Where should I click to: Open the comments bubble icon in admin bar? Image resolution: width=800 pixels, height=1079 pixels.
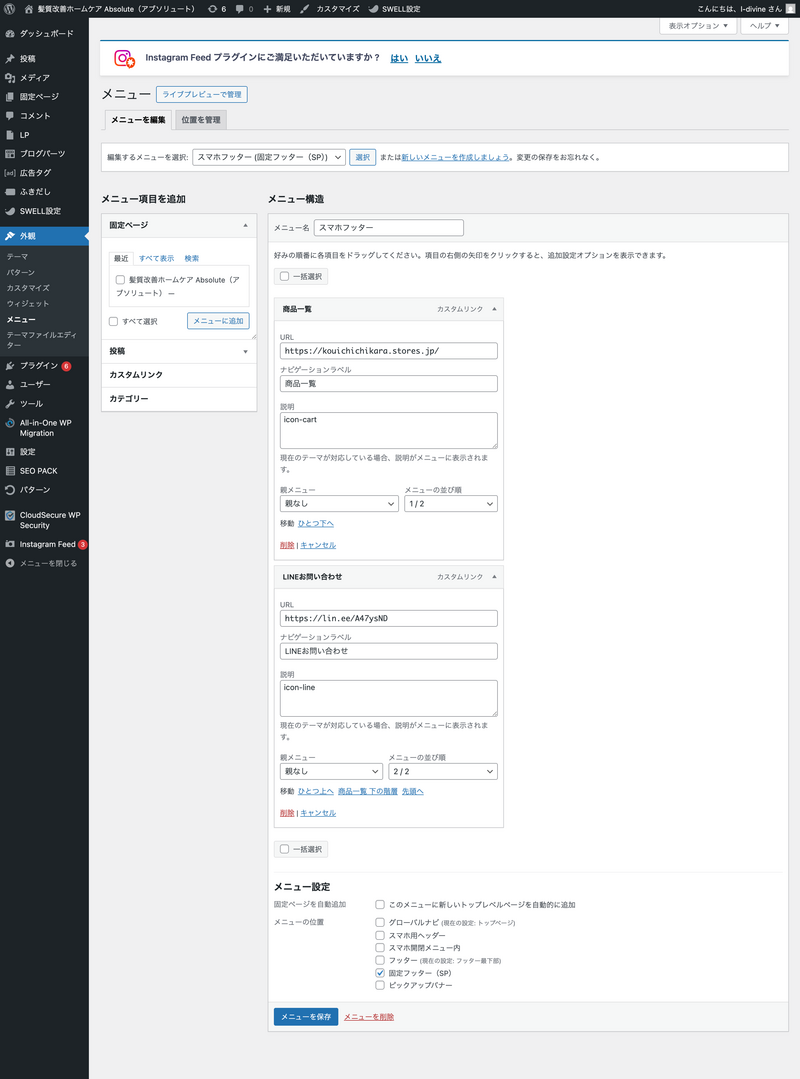click(x=240, y=8)
